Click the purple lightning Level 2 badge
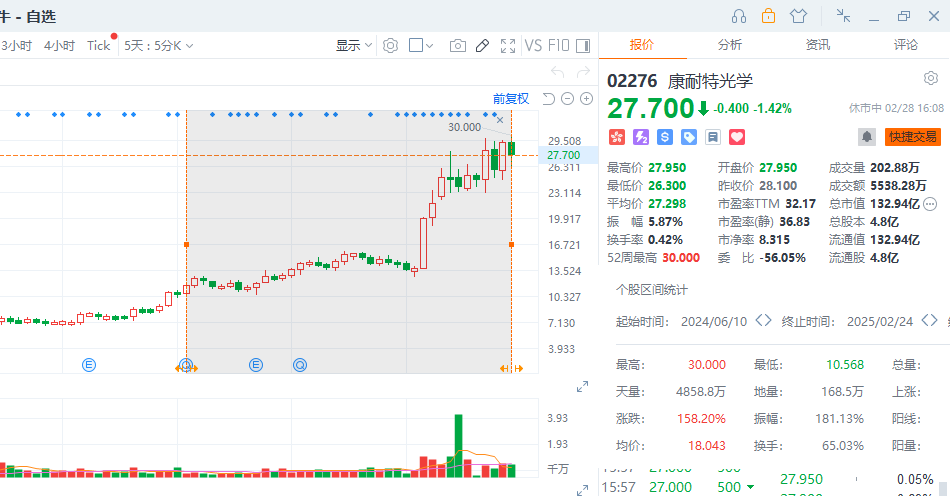 tap(641, 137)
